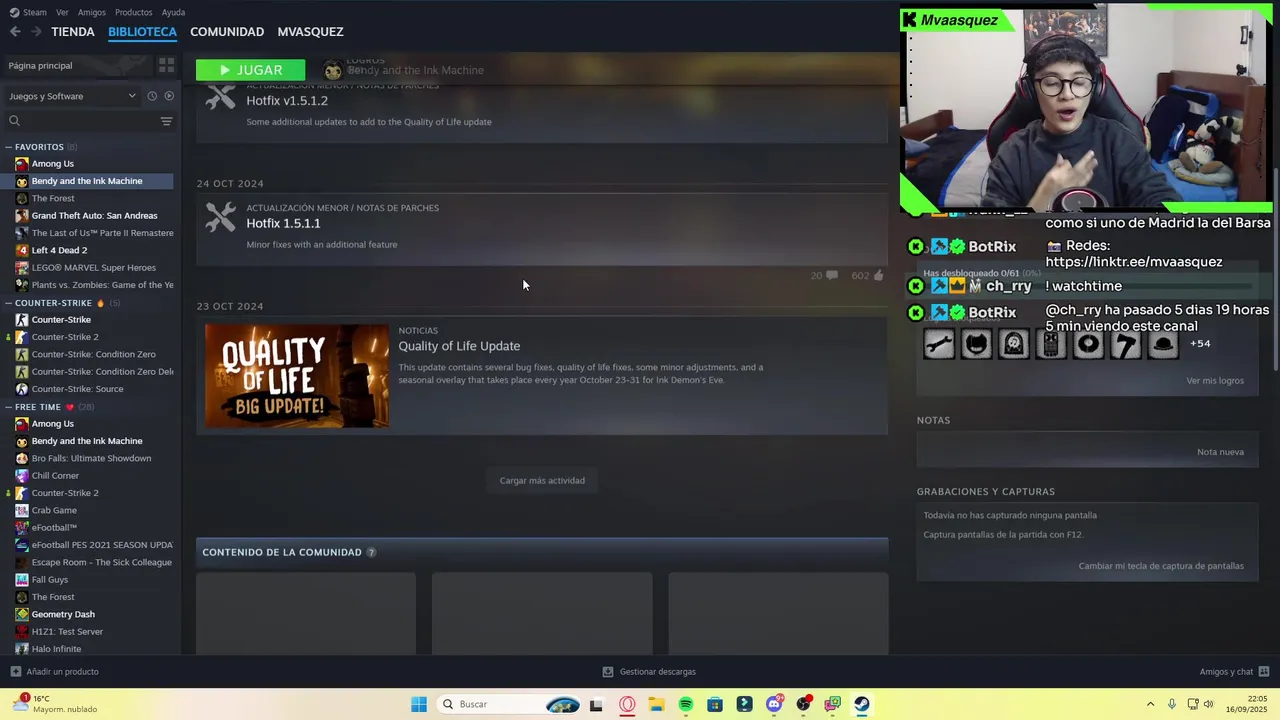Screen dimensions: 1280x720
Task: Go back with the Steam navigation arrow
Action: click(x=15, y=32)
